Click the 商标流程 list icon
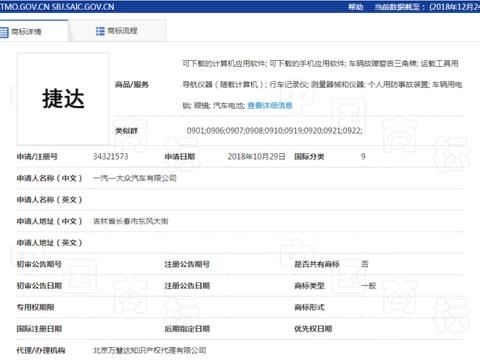The height and width of the screenshot is (360, 480). coord(100,31)
